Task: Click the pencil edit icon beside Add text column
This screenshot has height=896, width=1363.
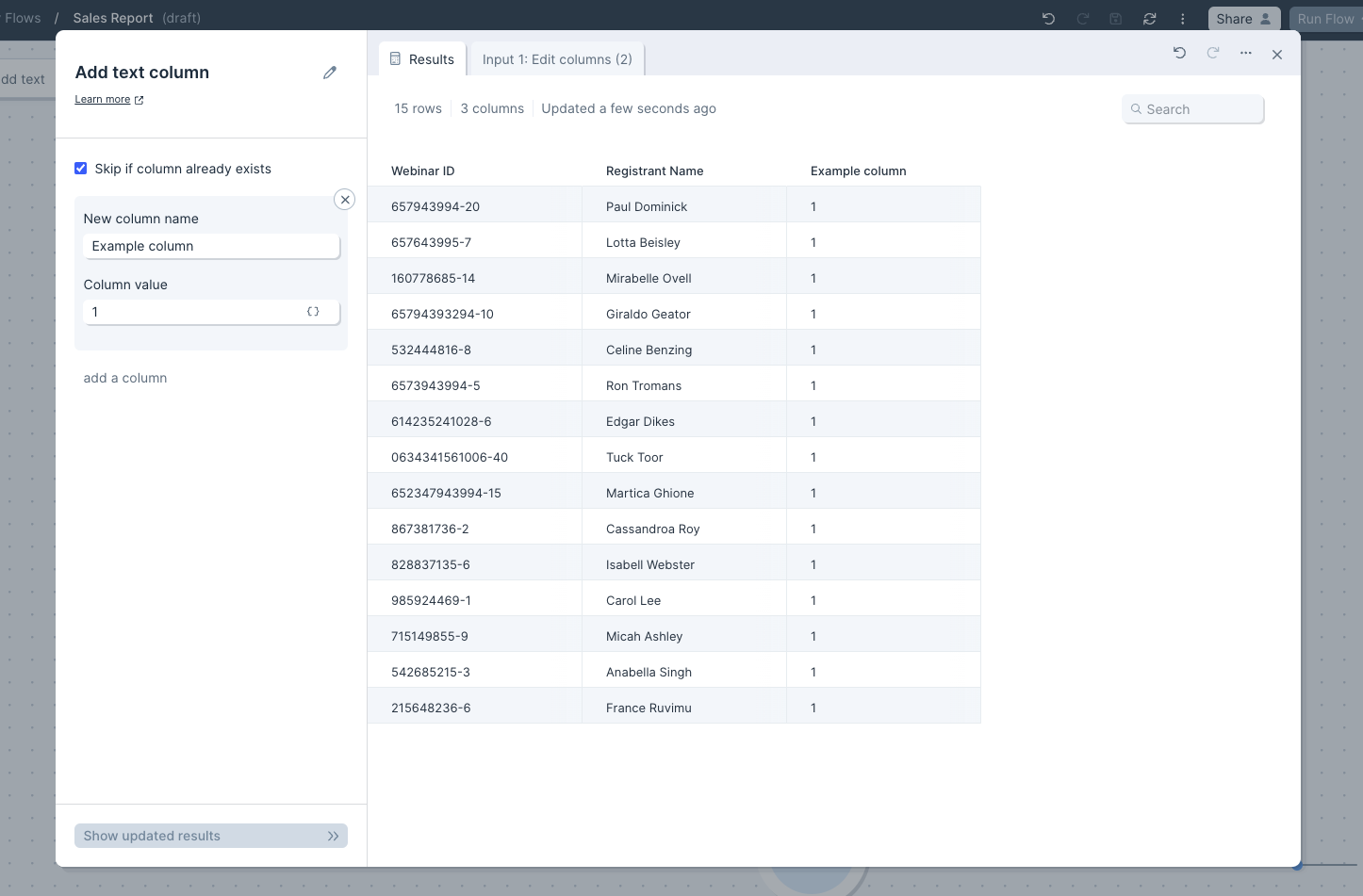Action: coord(330,73)
